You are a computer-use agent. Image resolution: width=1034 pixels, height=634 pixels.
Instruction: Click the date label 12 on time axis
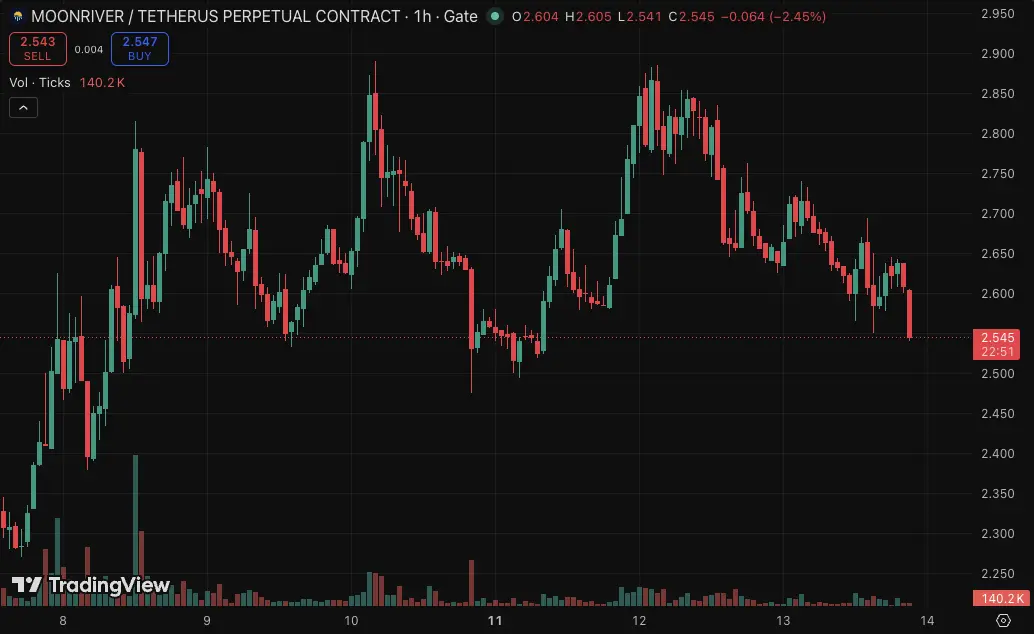tap(639, 620)
